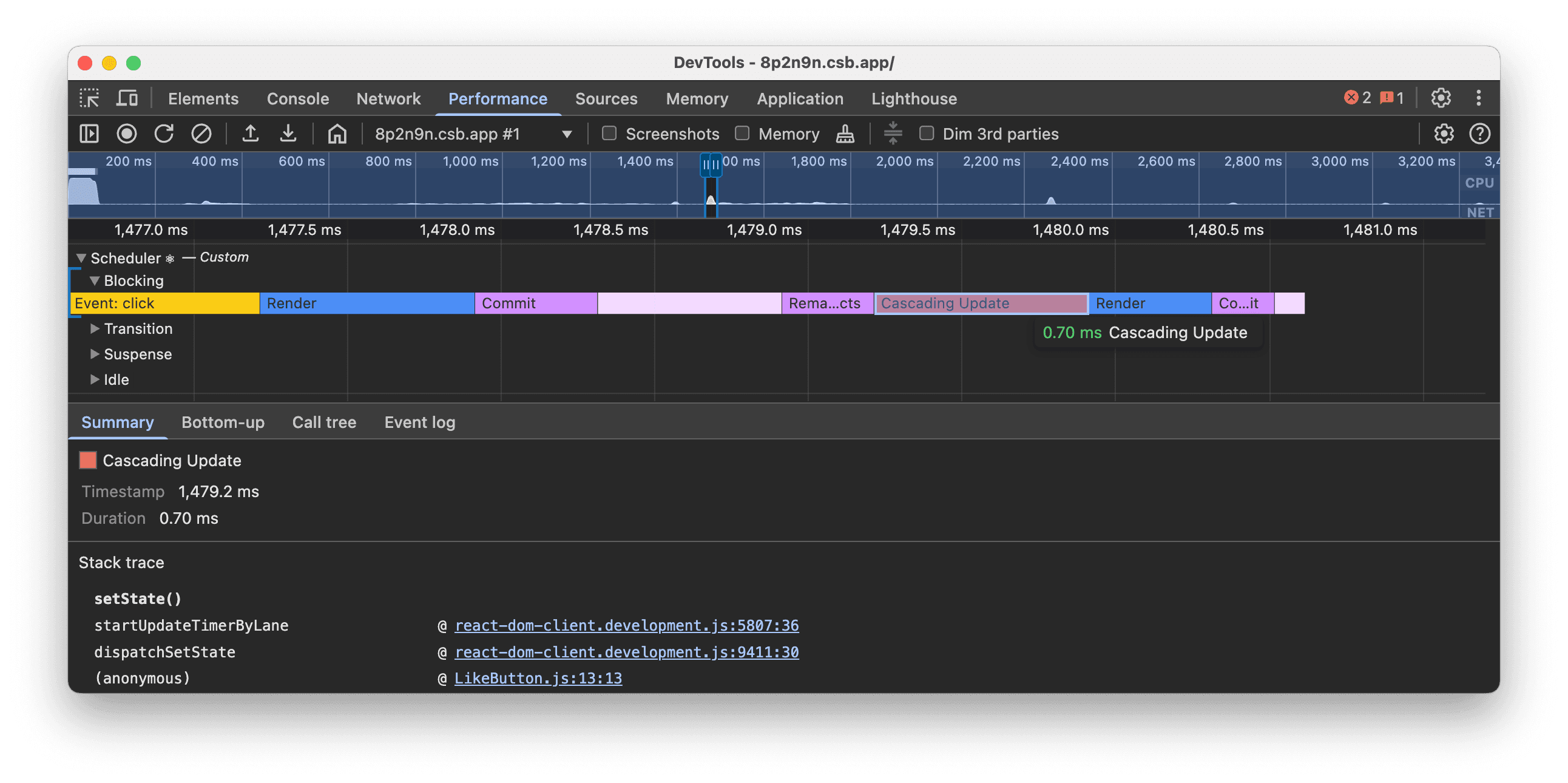Switch to the Event log tab

[x=419, y=422]
